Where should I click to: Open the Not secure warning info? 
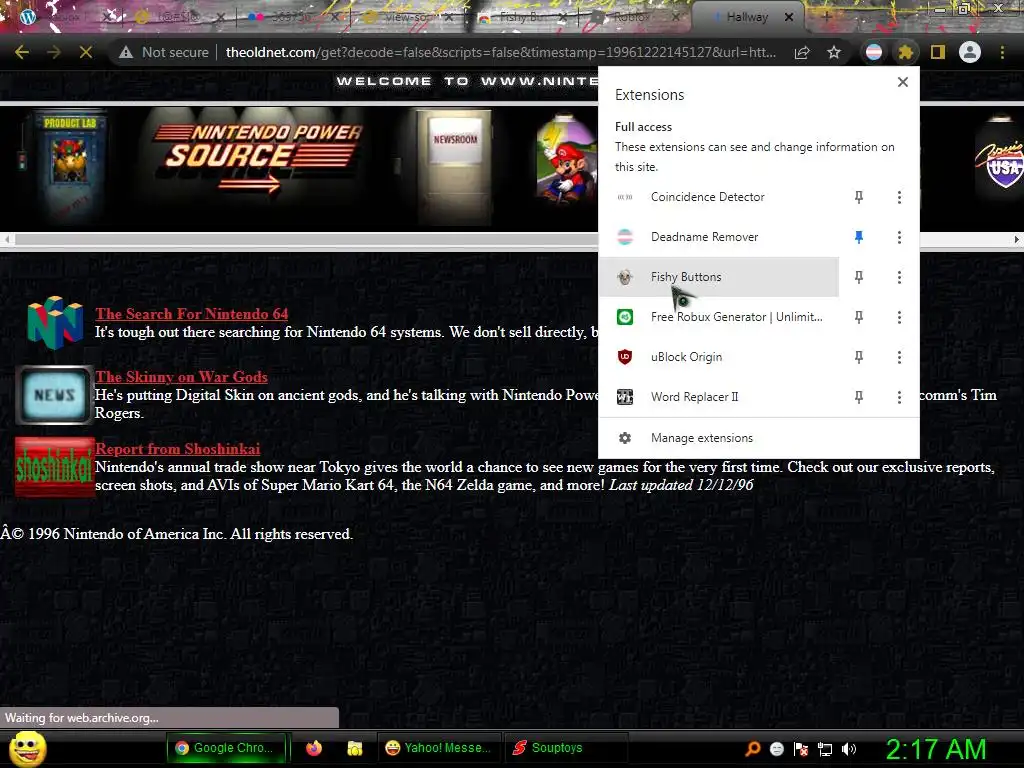(163, 52)
